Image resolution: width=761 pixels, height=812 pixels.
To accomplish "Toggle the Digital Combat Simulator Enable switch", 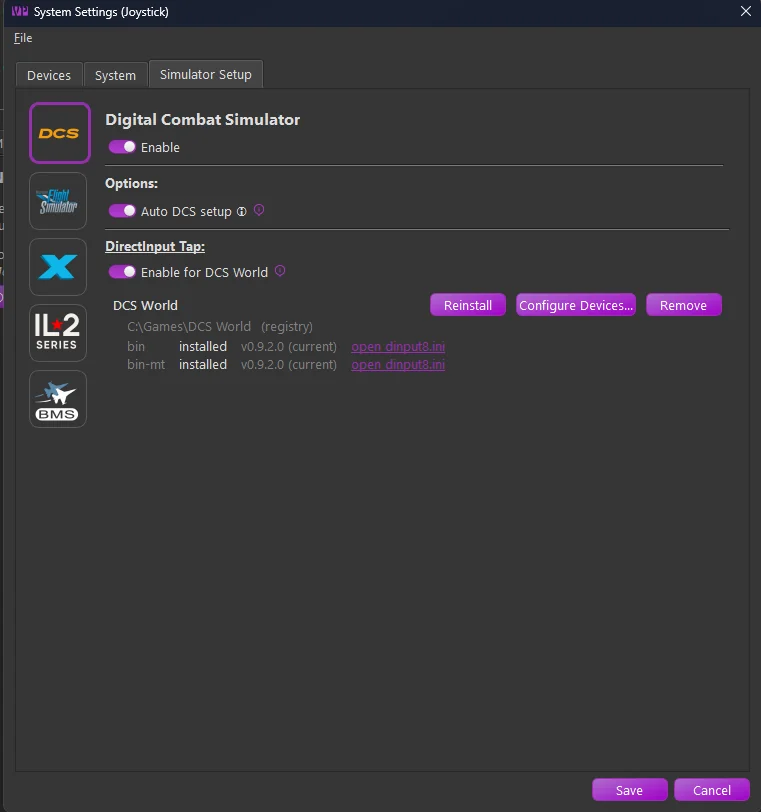I will coord(122,147).
